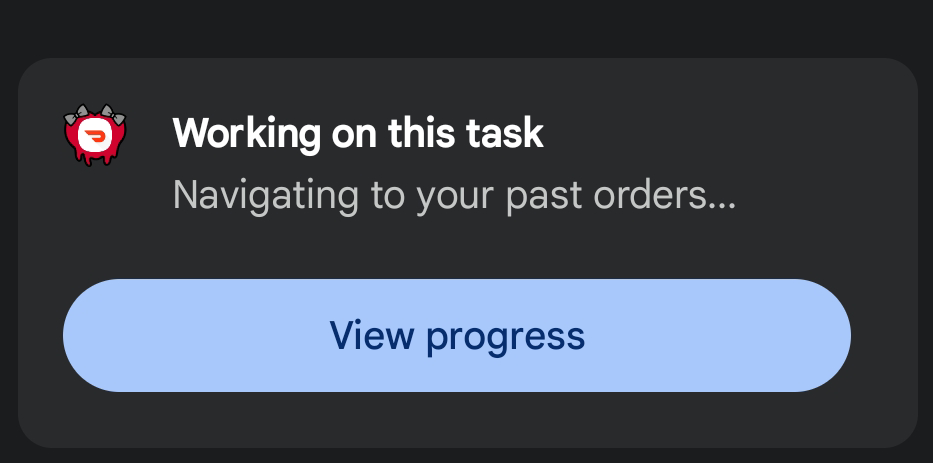Tap the word "progress" on the blue button
This screenshot has width=933, height=463.
click(x=505, y=337)
